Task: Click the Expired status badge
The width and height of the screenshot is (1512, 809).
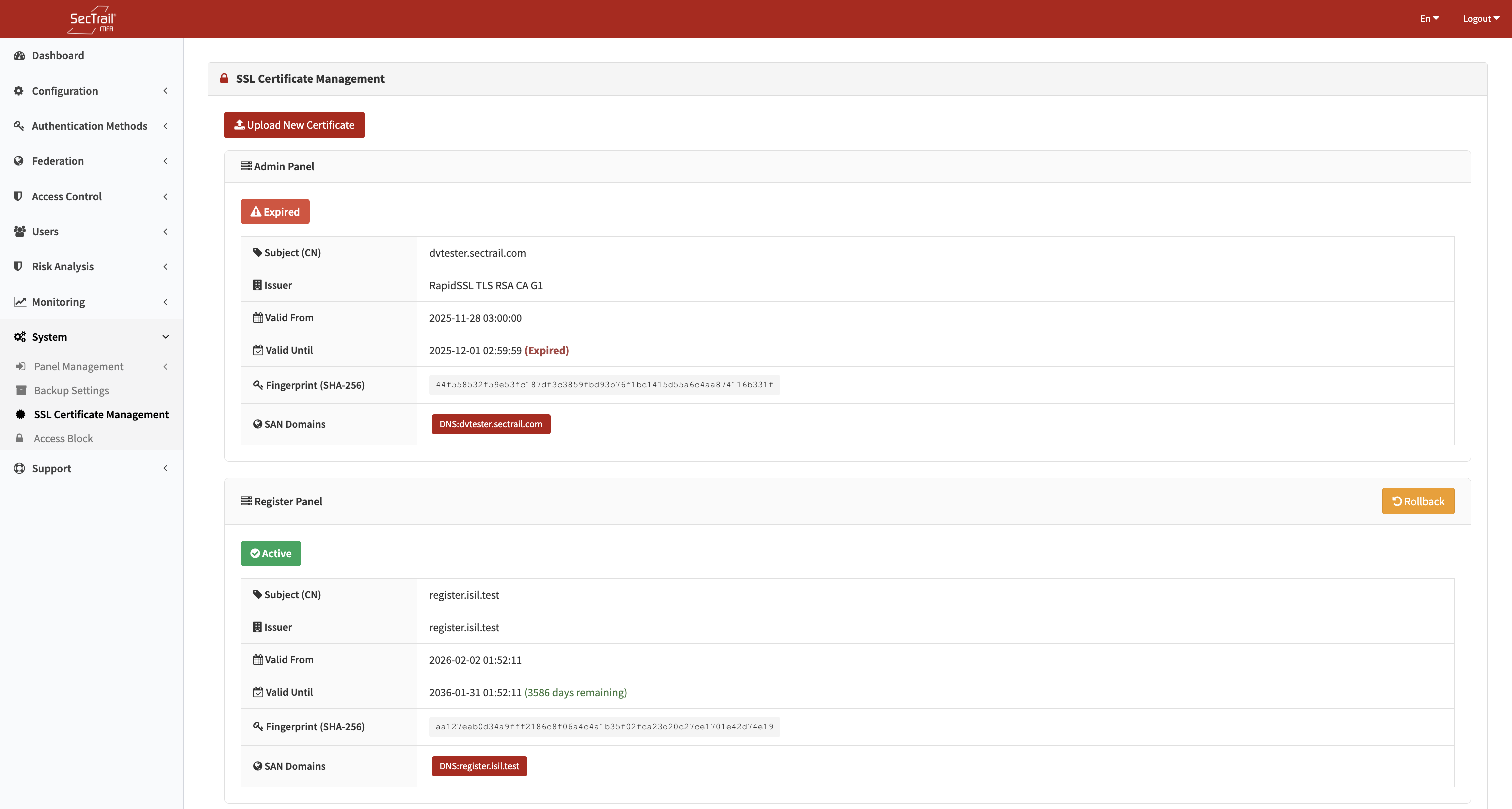Action: 274,211
